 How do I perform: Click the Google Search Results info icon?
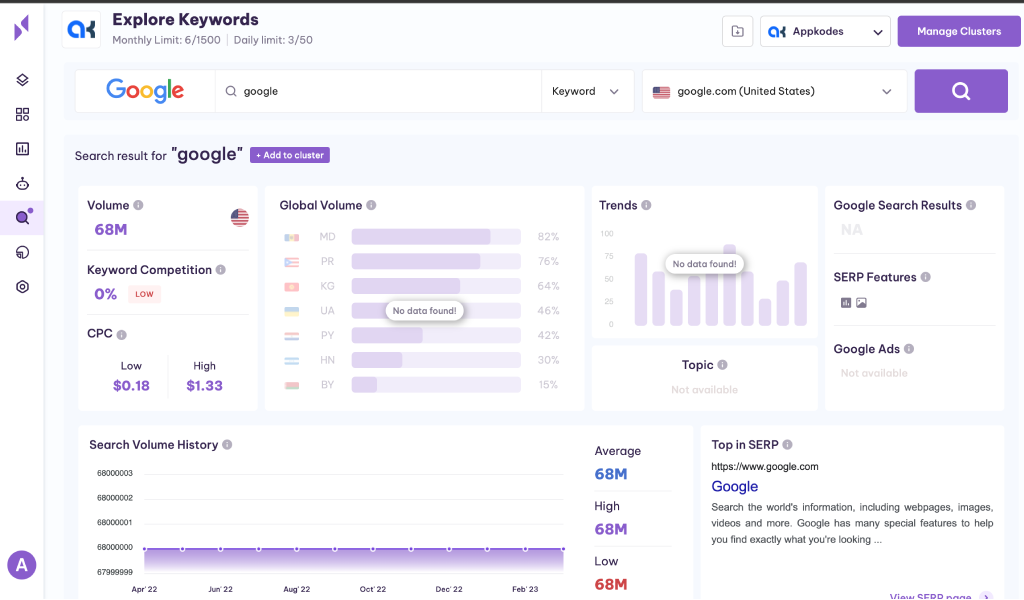[971, 205]
